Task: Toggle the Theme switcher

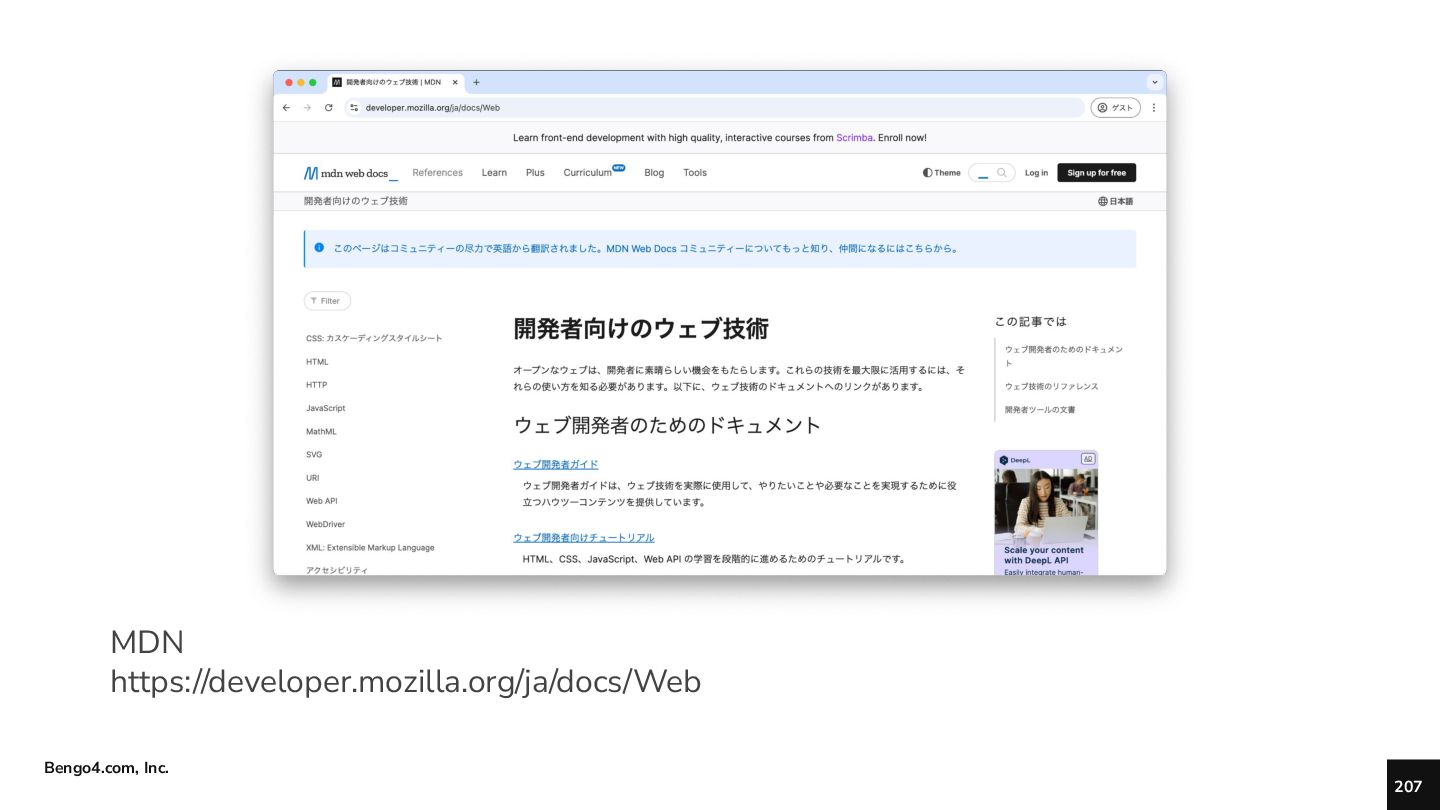Action: click(x=941, y=173)
